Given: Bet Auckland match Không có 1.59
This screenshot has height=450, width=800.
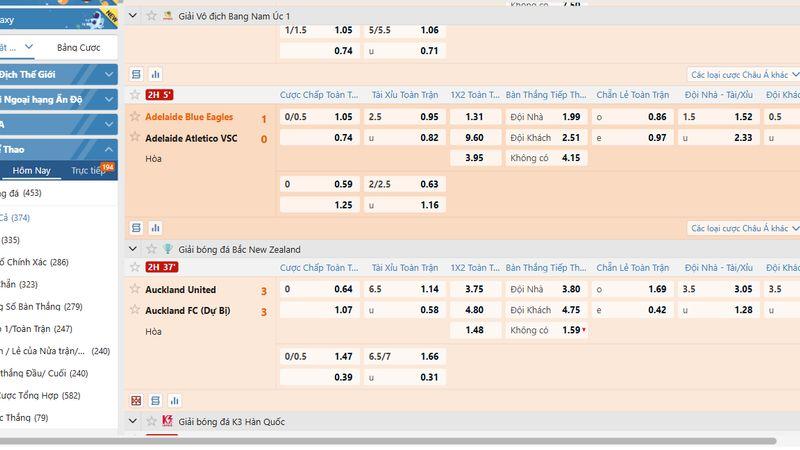Looking at the screenshot, I should click(545, 330).
